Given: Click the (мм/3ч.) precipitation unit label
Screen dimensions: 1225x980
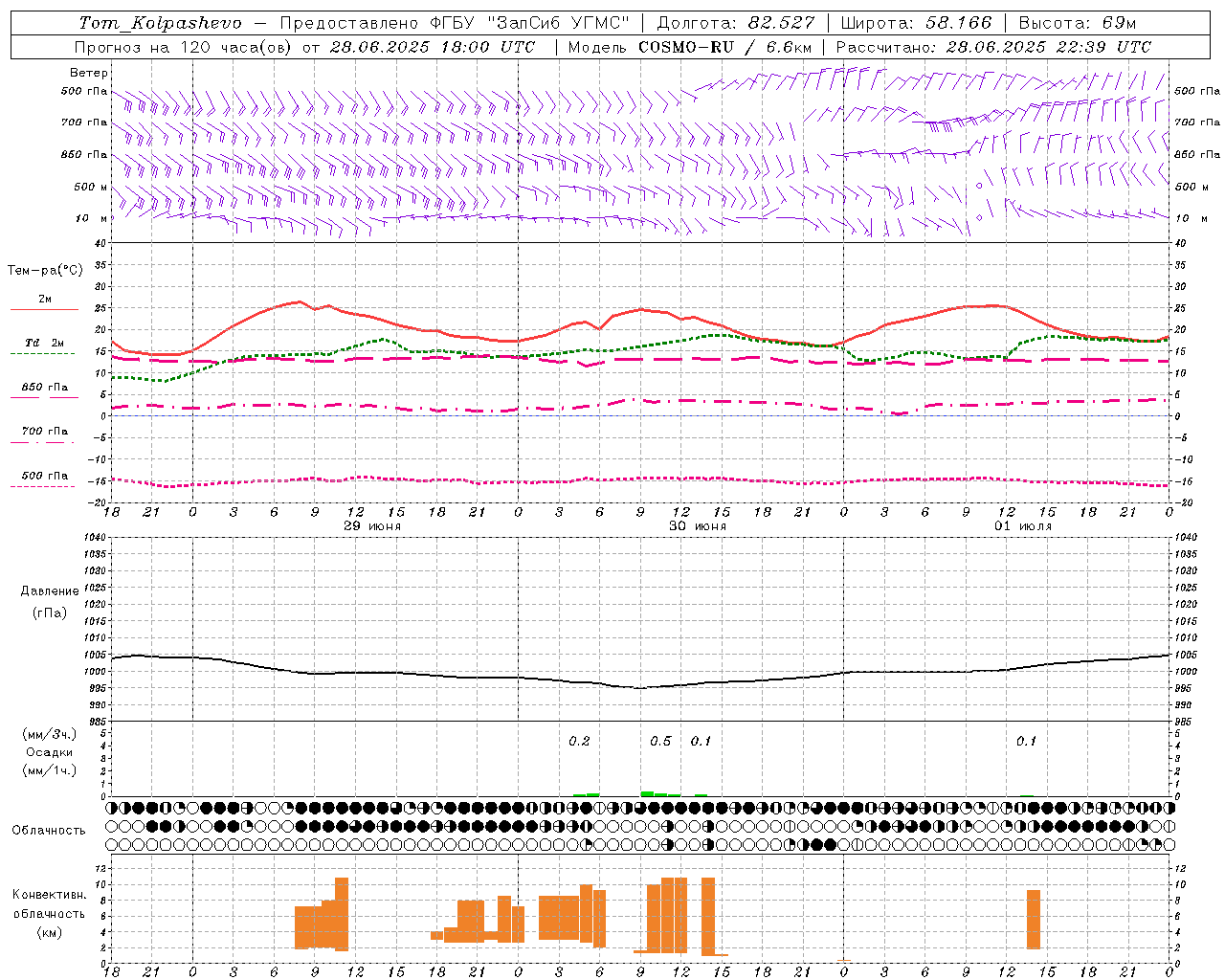Looking at the screenshot, I should point(50,734).
